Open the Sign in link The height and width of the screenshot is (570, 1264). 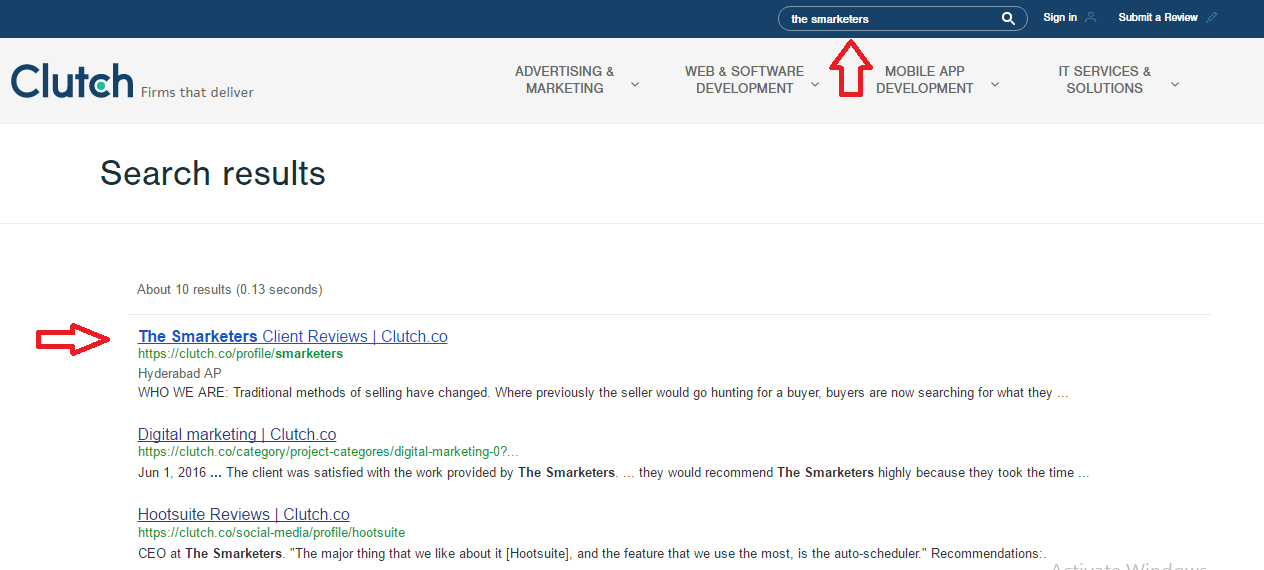[1060, 17]
